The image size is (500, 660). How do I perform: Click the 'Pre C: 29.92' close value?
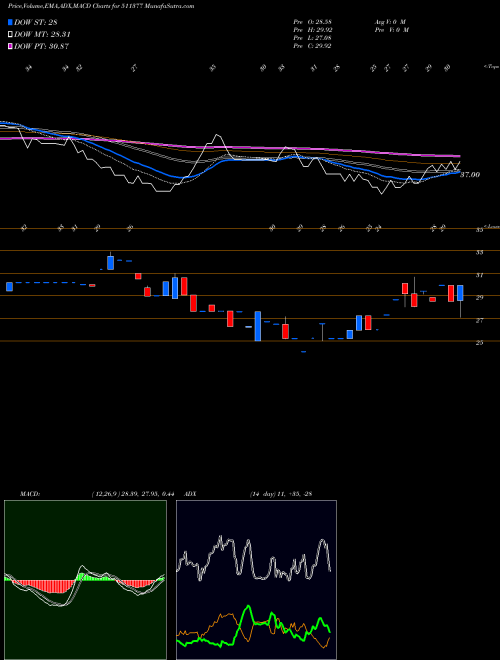pos(312,46)
